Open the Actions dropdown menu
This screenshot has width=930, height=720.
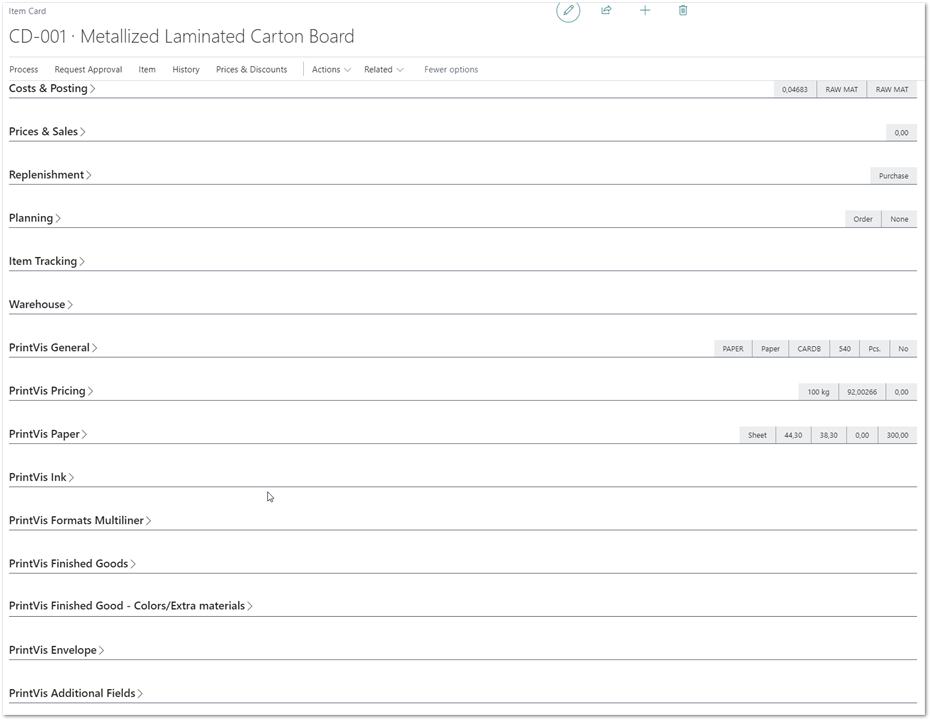331,70
